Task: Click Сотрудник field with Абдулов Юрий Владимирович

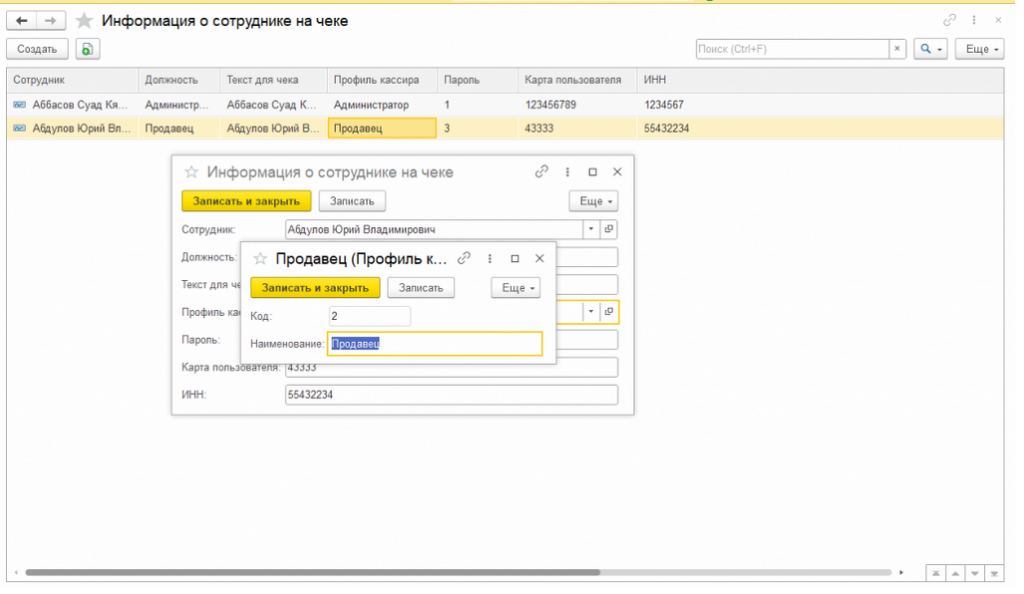Action: [434, 230]
